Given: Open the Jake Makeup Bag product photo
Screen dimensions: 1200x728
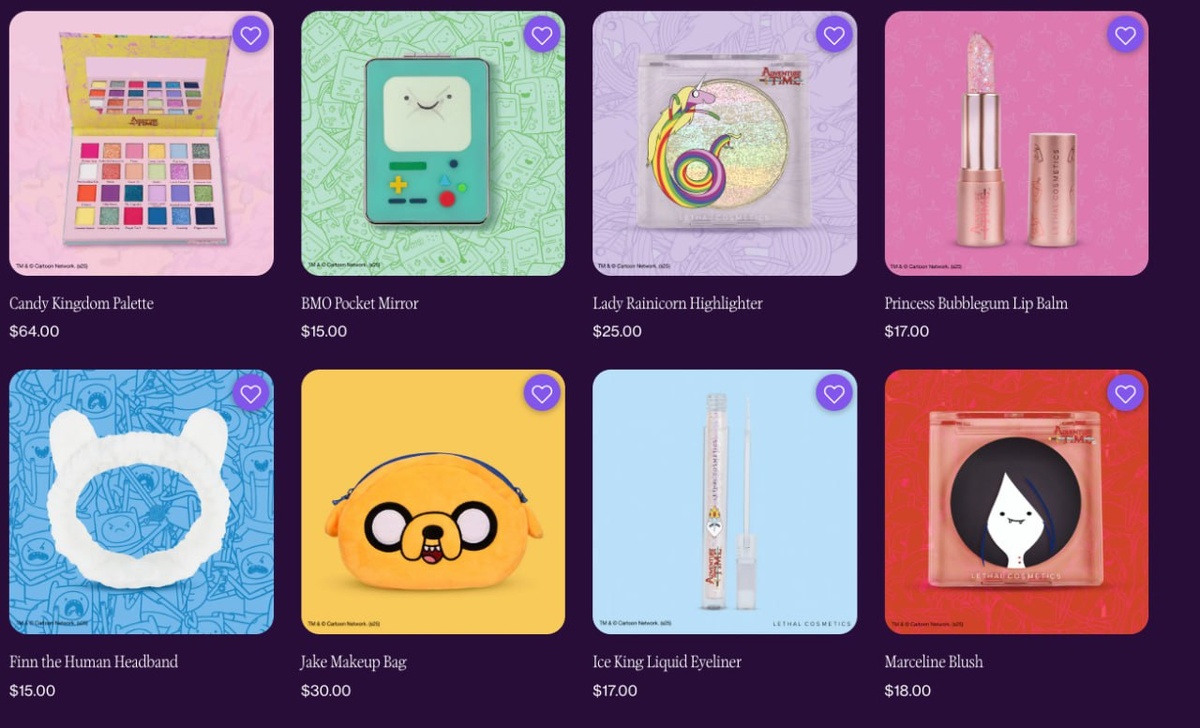Looking at the screenshot, I should click(433, 502).
